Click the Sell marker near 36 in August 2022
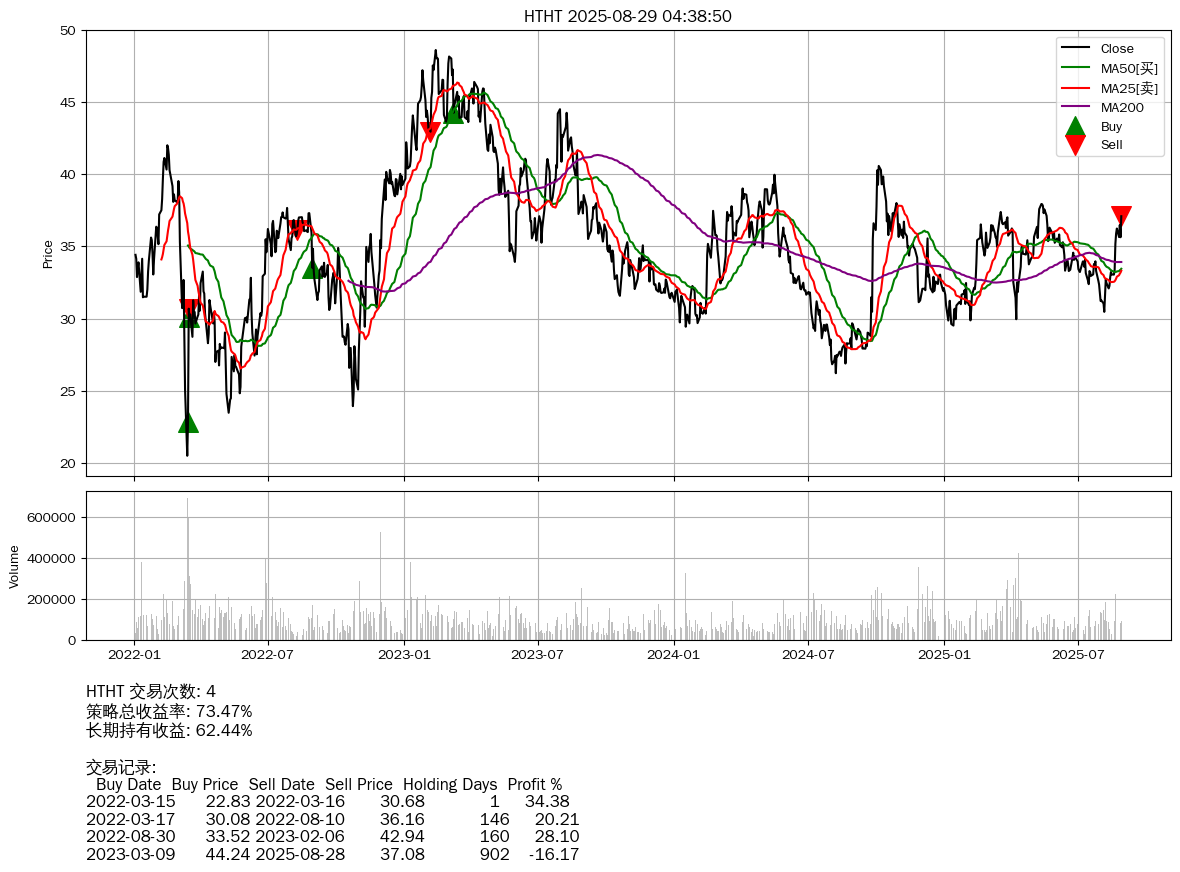This screenshot has width=1180, height=872. 298,230
